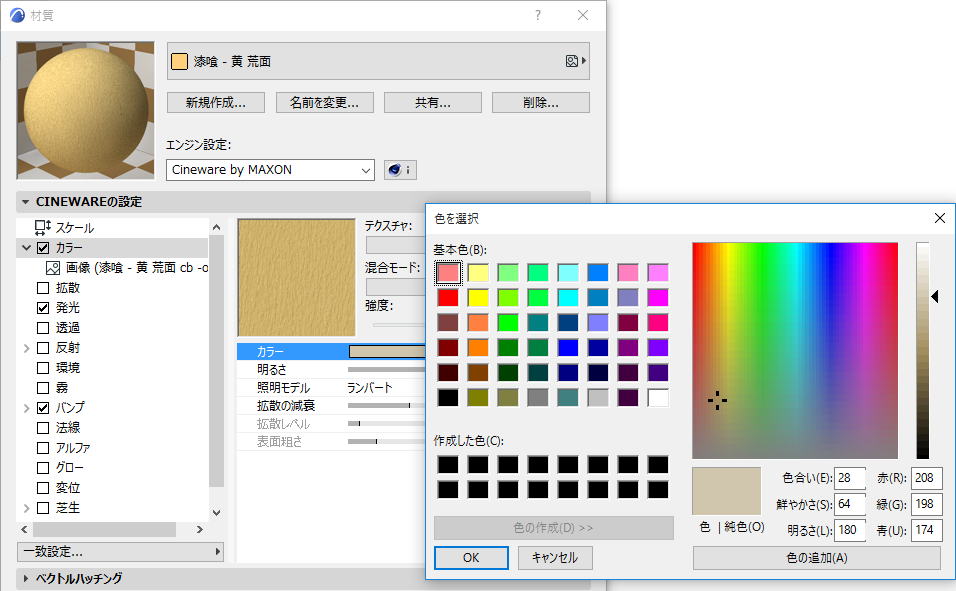
Task: Click the Cinema 4D engine info icon
Action: (400, 169)
